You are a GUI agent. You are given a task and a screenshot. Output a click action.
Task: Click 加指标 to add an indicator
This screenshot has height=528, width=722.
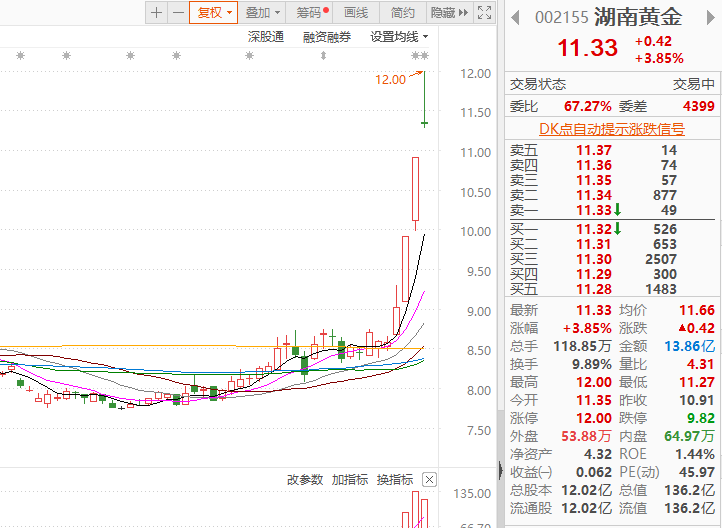[350, 479]
